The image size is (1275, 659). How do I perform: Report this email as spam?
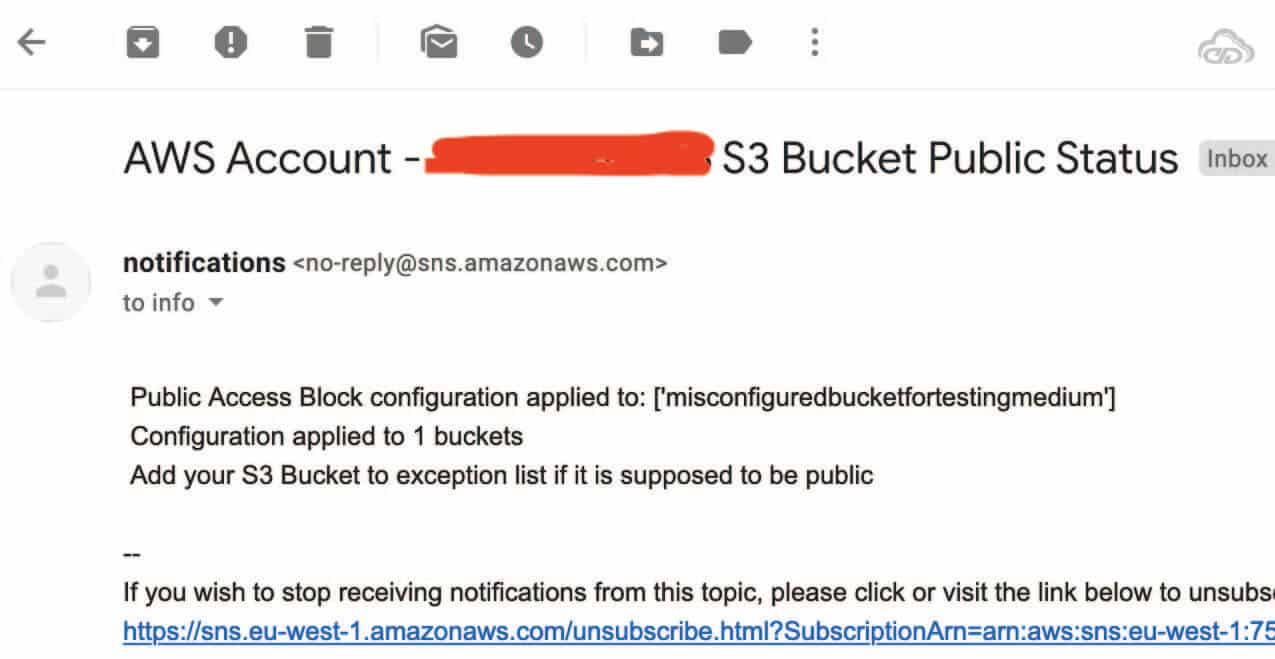point(231,42)
